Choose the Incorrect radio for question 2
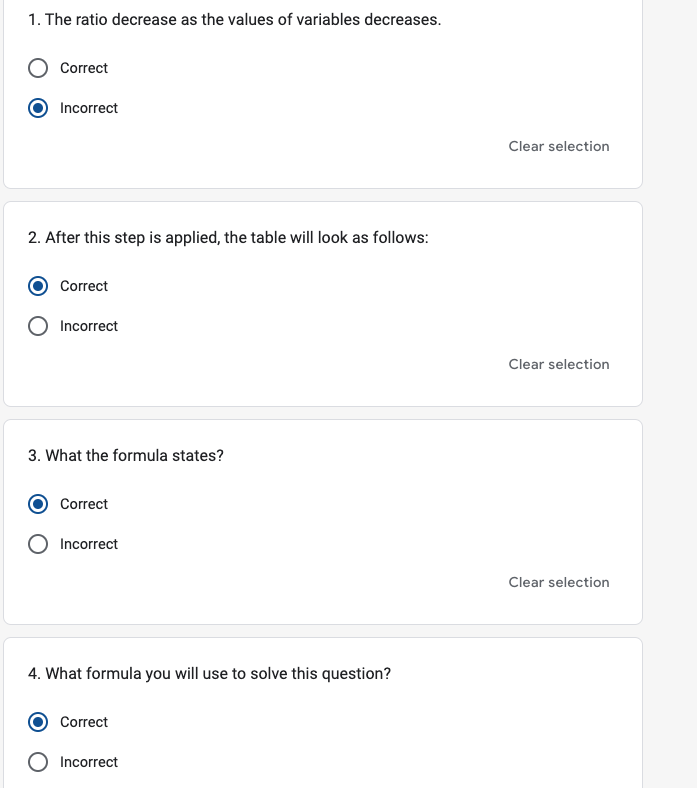The height and width of the screenshot is (788, 697). click(38, 326)
